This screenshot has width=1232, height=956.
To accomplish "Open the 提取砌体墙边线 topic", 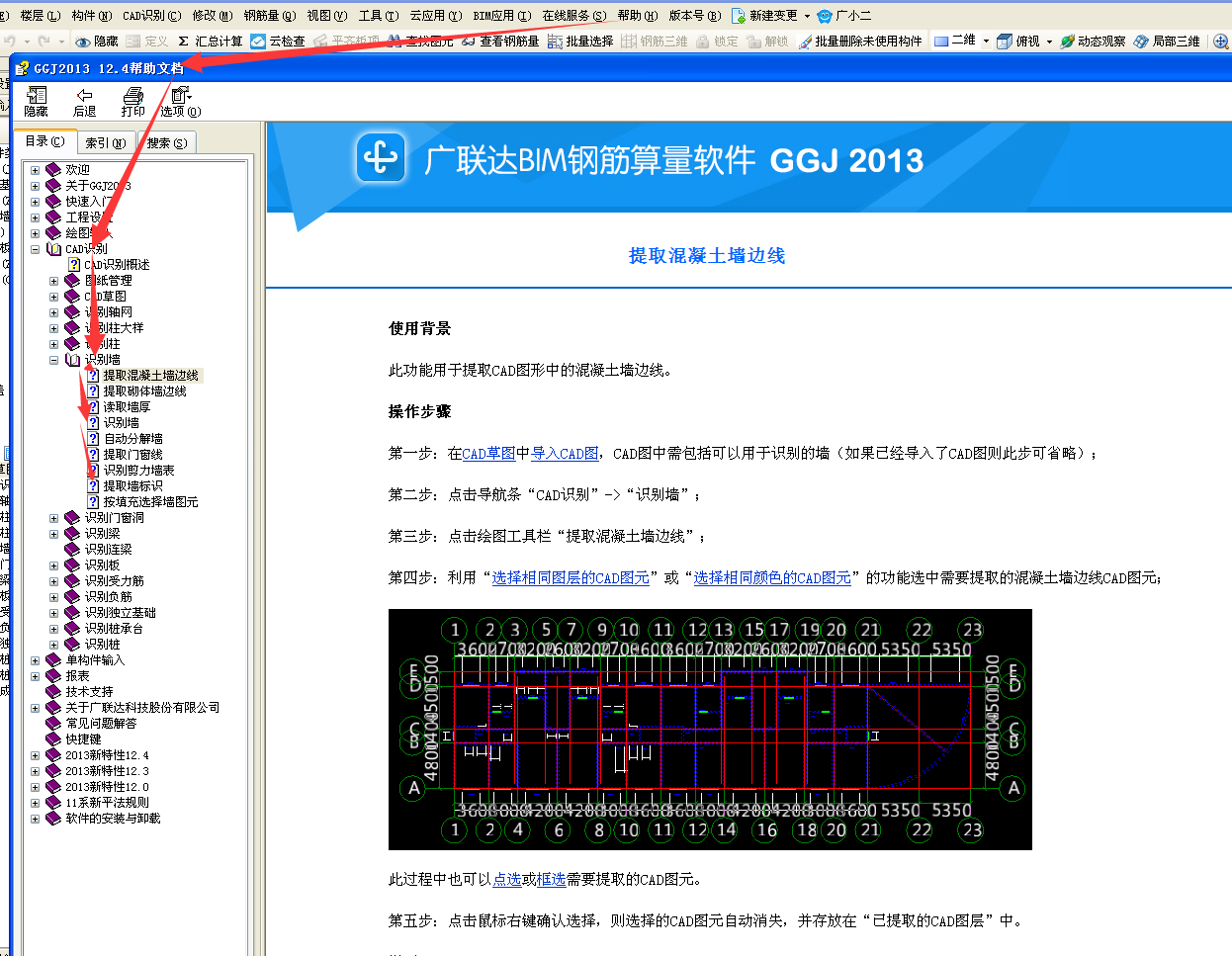I will pos(144,391).
